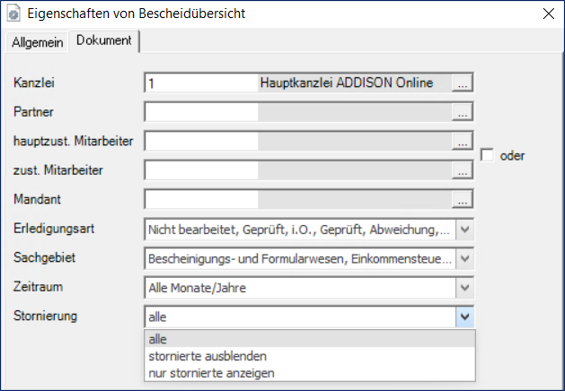Click the 'Partner' label

click(34, 112)
